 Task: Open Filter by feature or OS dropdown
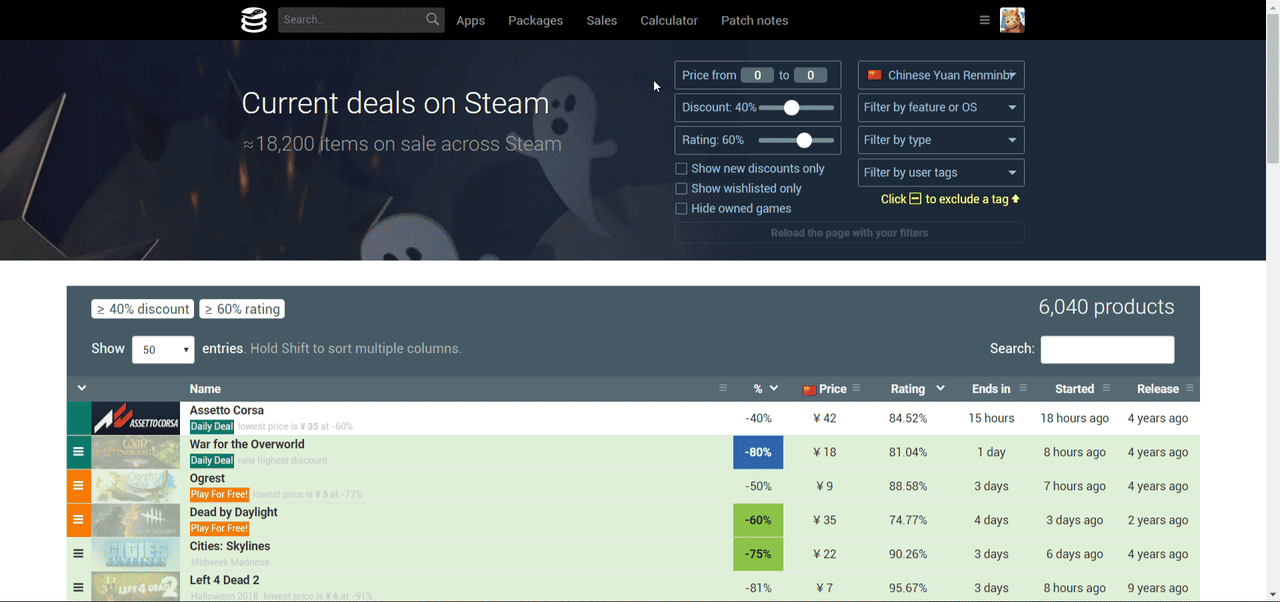pyautogui.click(x=941, y=107)
